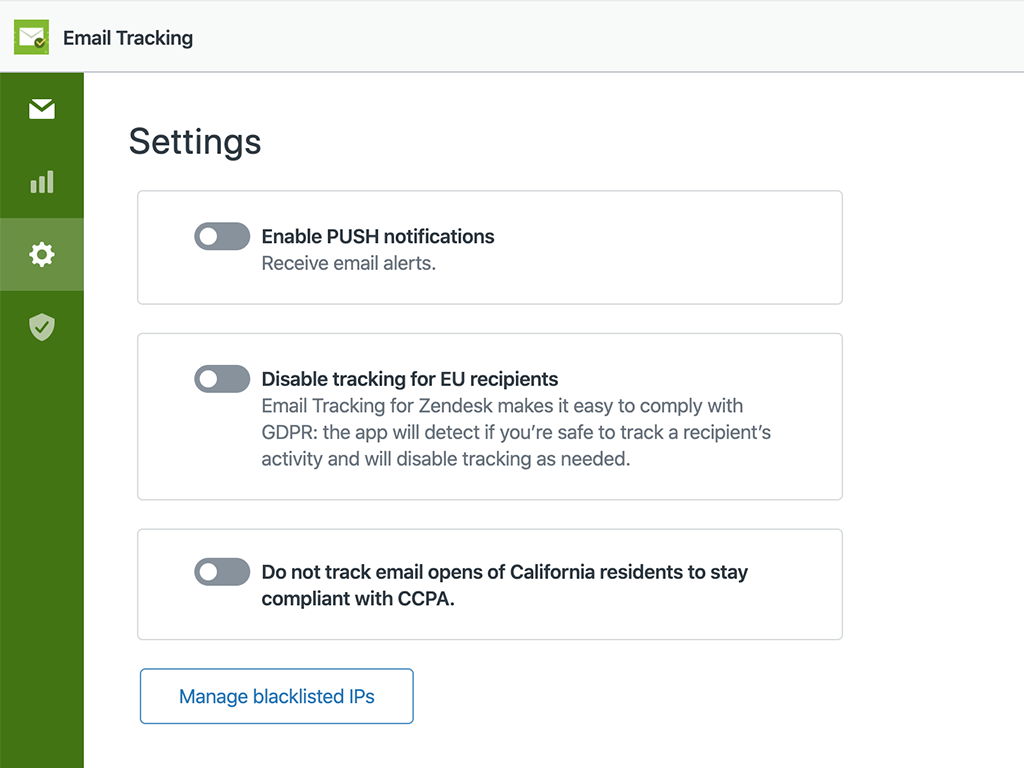
Task: Click Disable tracking for EU recipients label
Action: click(410, 379)
